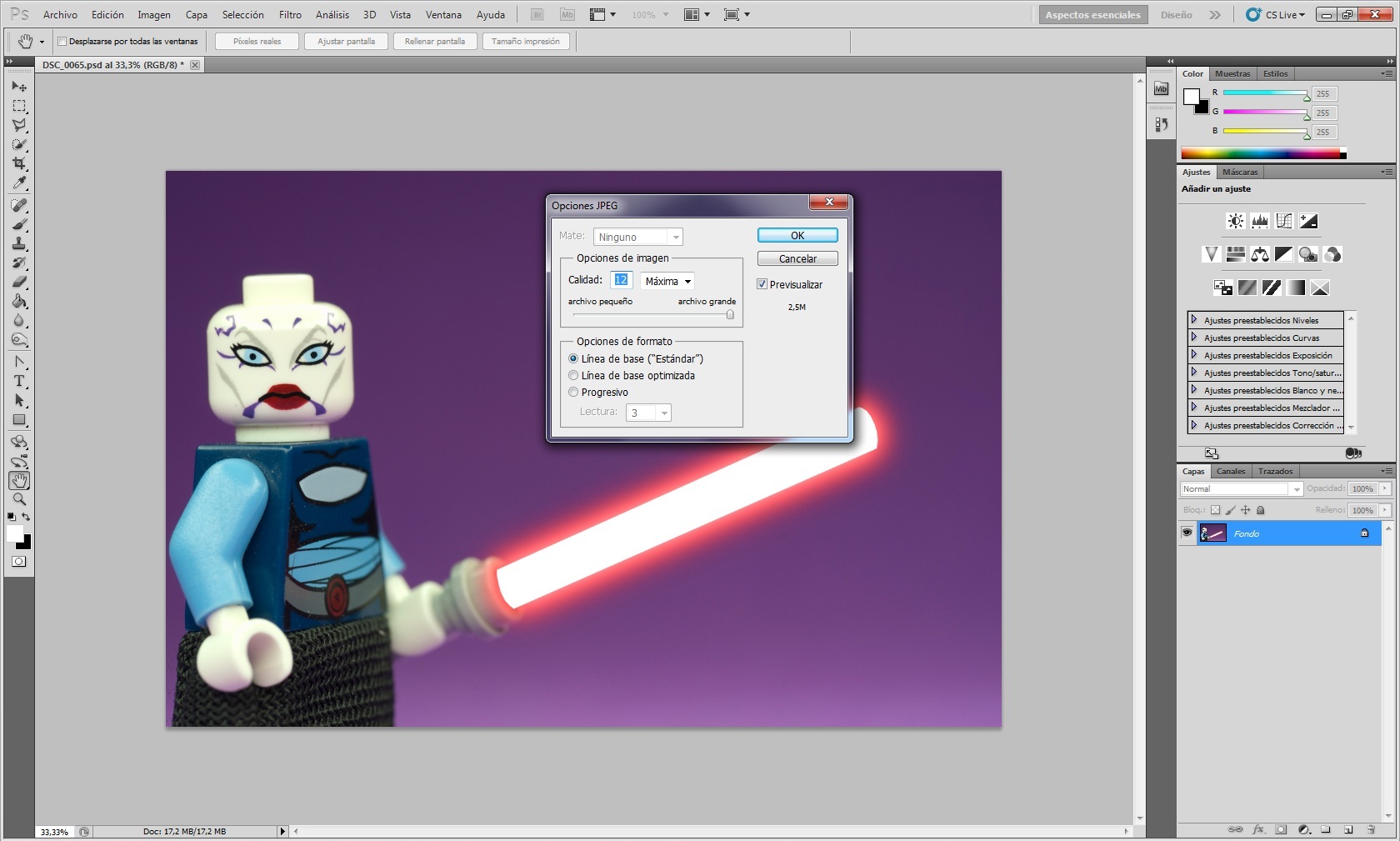Expand Ajustes preestablecidos Niveles
Viewport: 1400px width, 841px height.
pos(1194,320)
